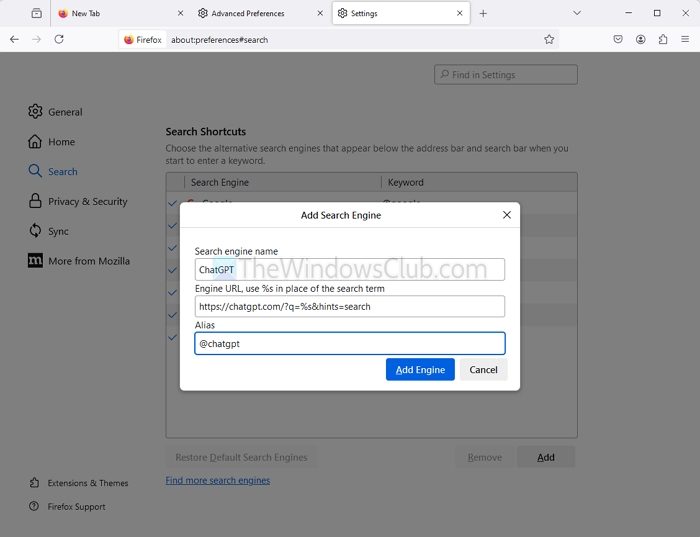Select the Settings tab
This screenshot has height=537, width=700.
(401, 13)
